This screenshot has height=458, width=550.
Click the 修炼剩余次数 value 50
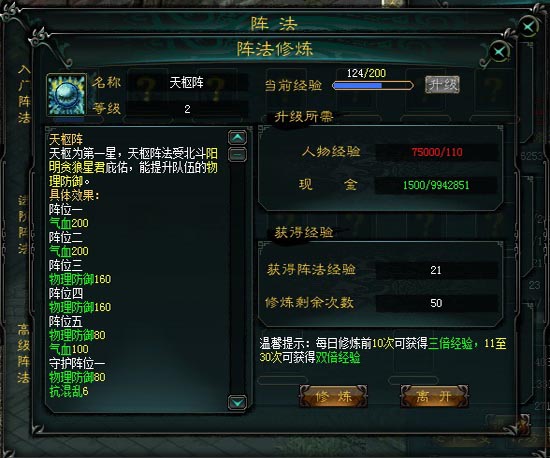pyautogui.click(x=436, y=303)
